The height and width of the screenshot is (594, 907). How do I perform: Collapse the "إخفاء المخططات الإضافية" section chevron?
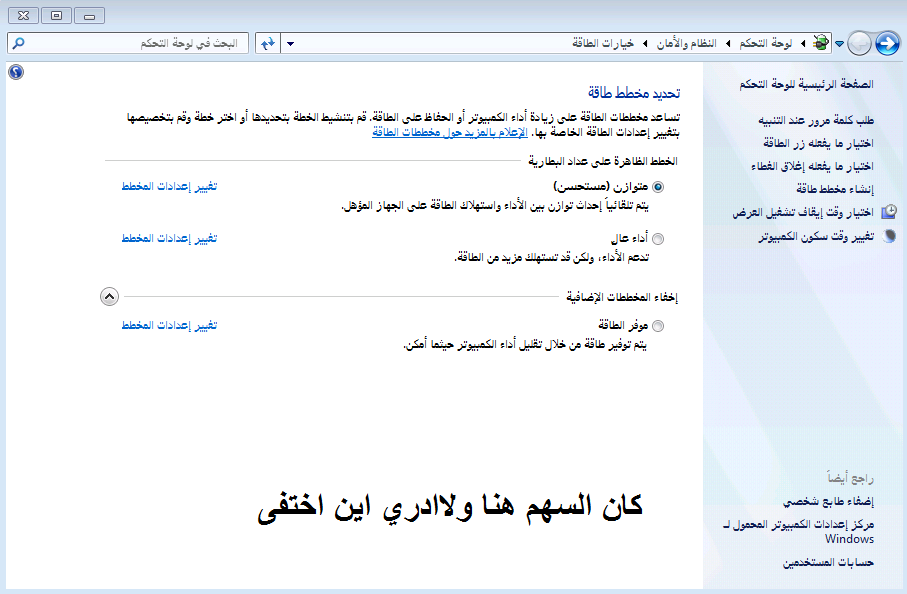click(109, 297)
